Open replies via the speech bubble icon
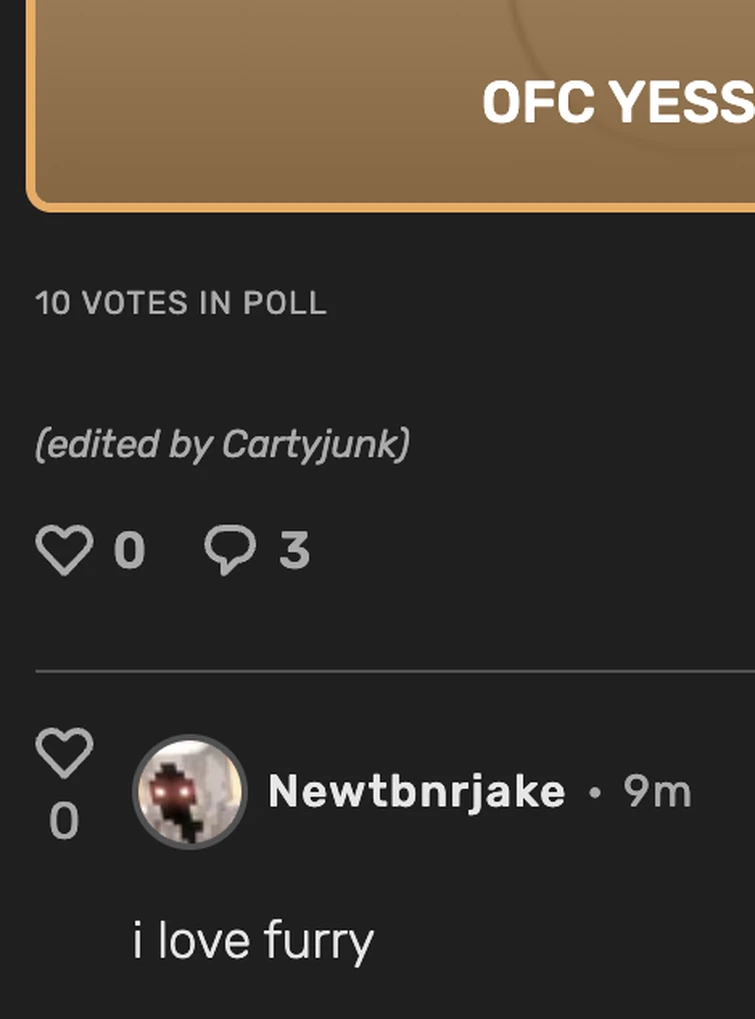The width and height of the screenshot is (755, 1019). 230,550
